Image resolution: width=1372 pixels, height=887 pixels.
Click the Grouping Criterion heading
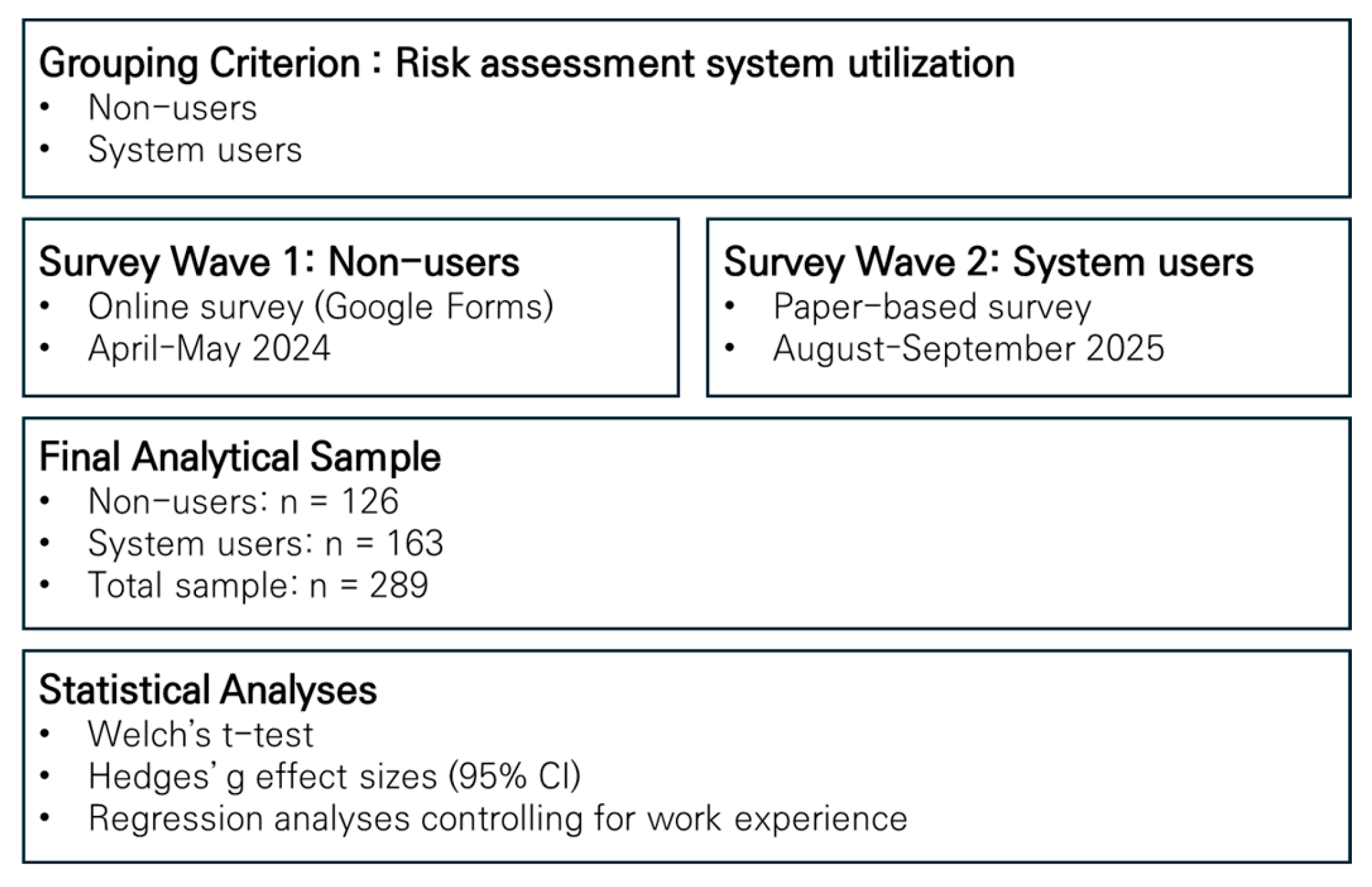click(x=526, y=64)
